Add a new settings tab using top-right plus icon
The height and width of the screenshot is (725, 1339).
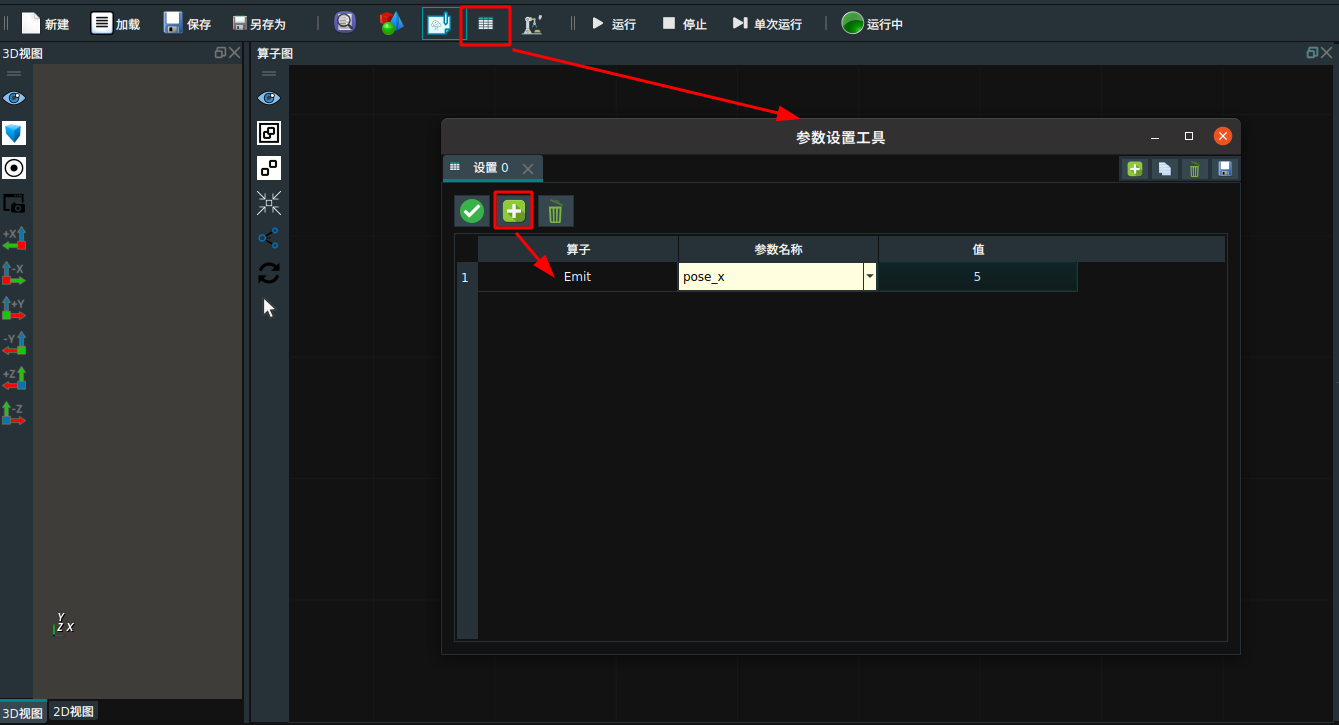[x=1135, y=169]
